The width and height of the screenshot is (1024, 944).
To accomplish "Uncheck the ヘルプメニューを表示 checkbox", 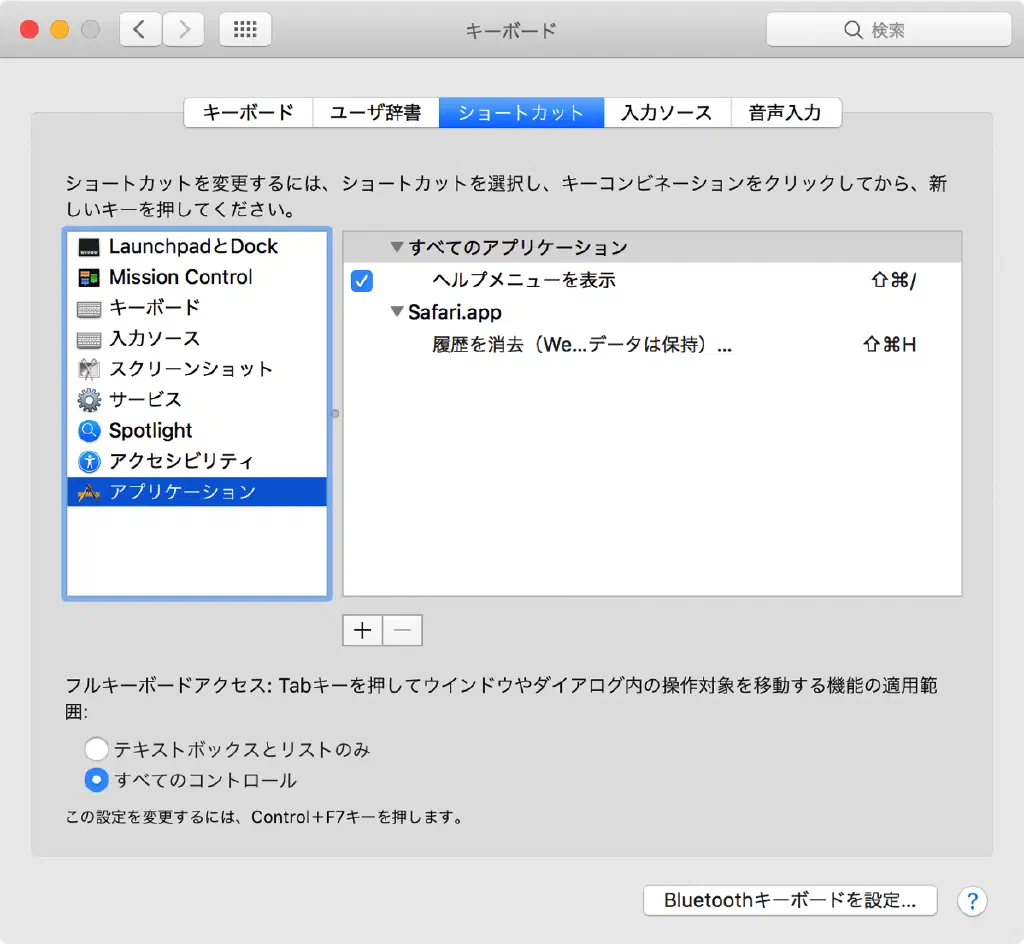I will (362, 281).
